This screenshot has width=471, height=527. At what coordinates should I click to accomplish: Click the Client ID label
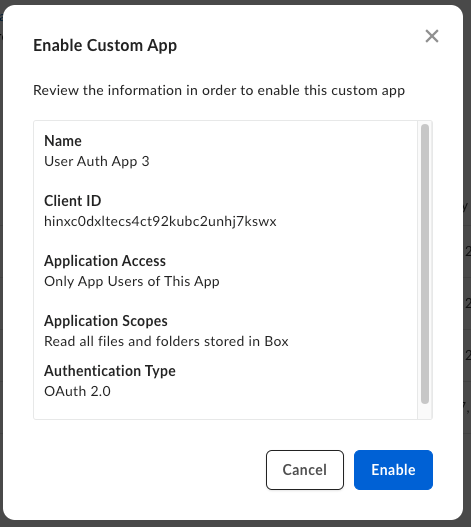click(73, 201)
